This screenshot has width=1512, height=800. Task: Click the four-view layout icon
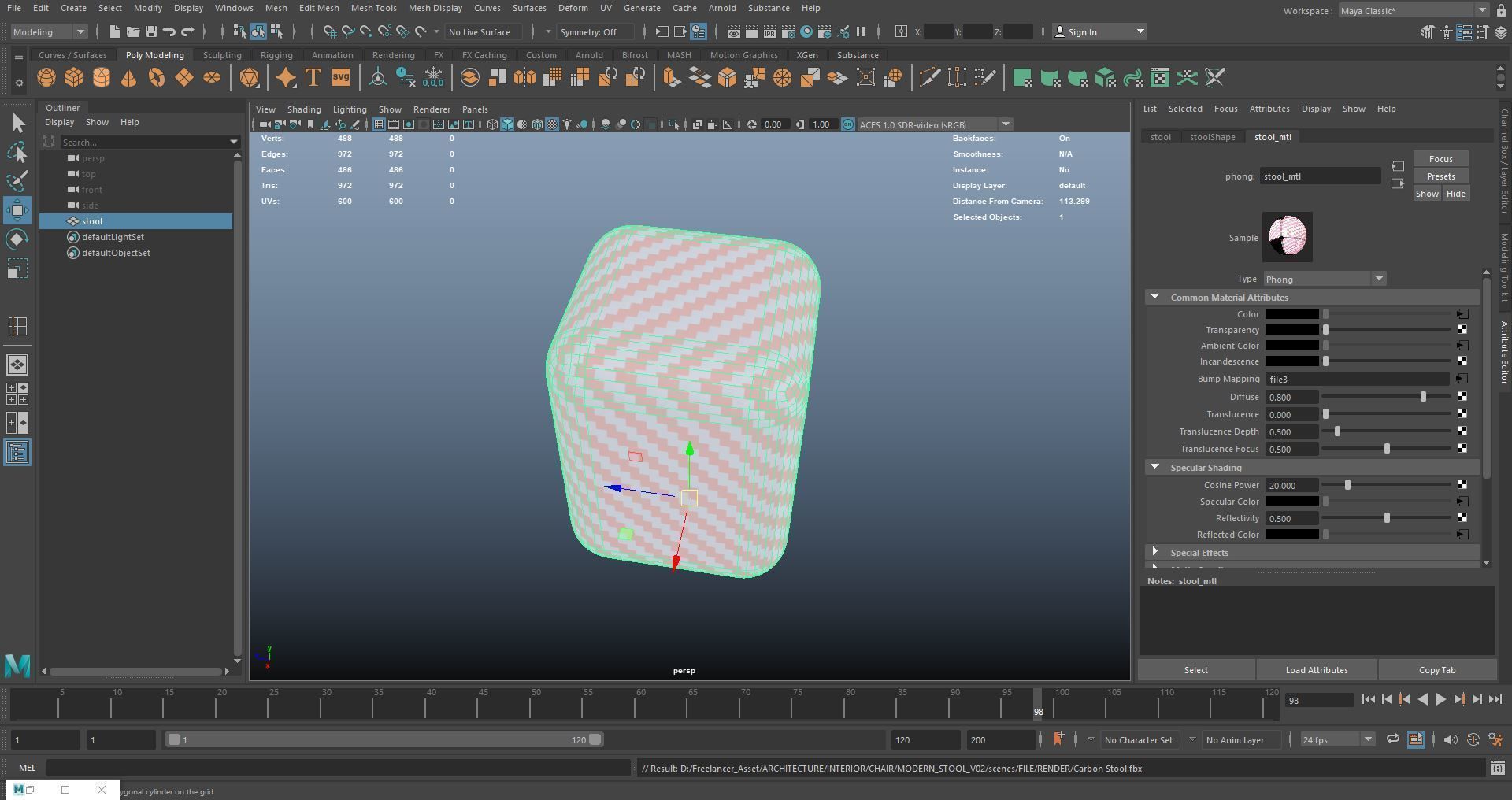(x=17, y=394)
